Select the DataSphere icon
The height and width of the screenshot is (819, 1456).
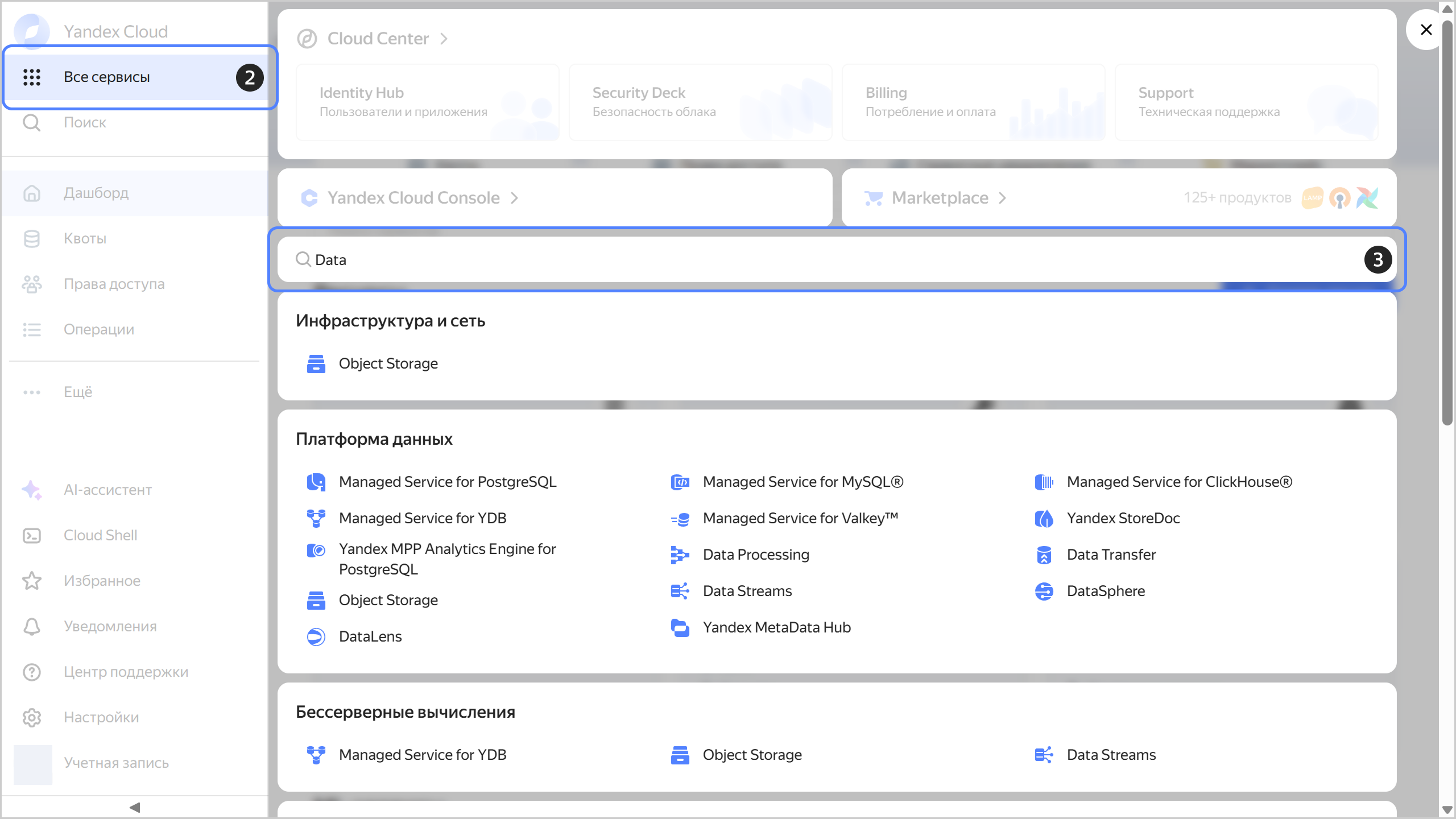click(x=1044, y=591)
